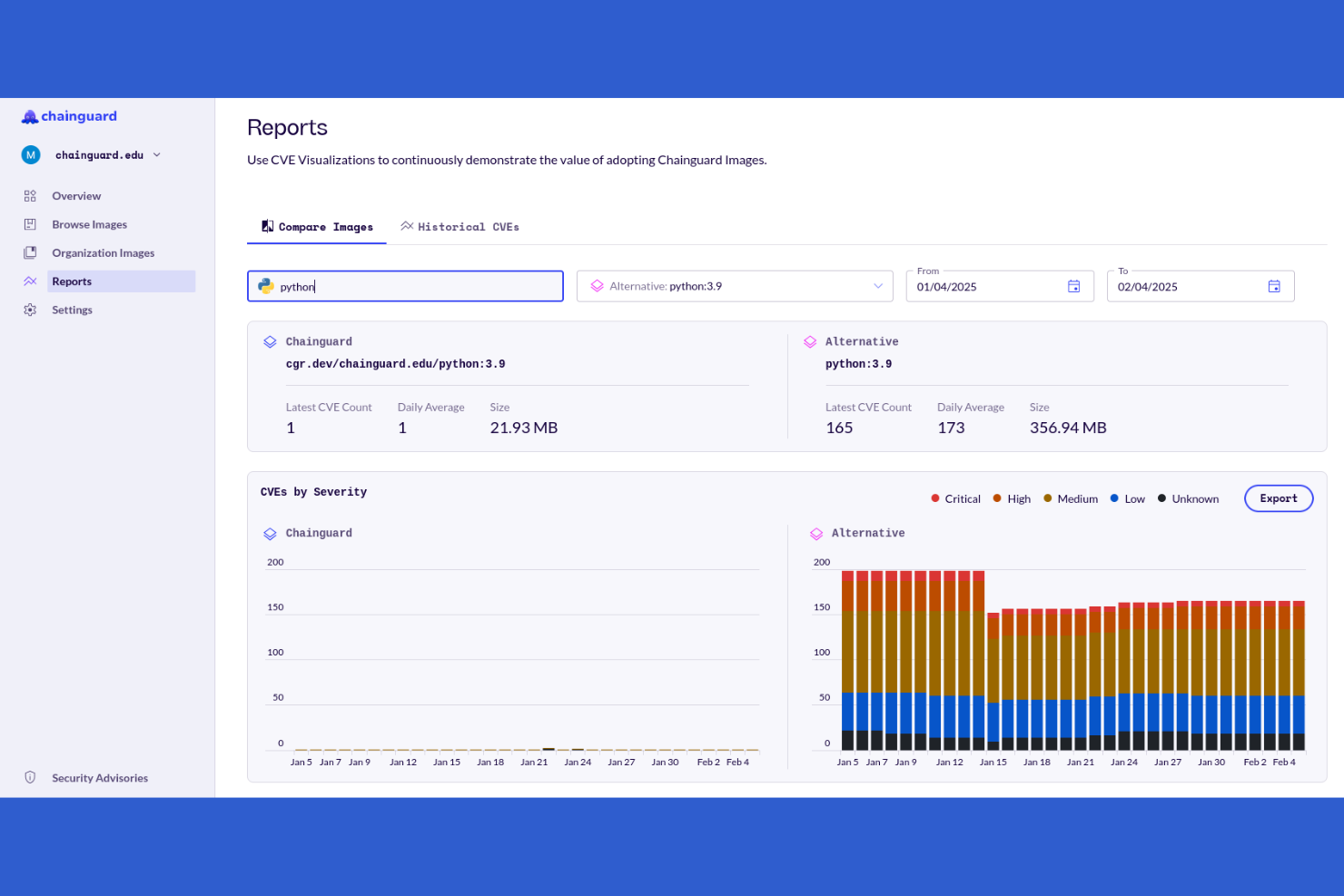Open the To date calendar picker icon
This screenshot has width=1344, height=896.
[1274, 287]
